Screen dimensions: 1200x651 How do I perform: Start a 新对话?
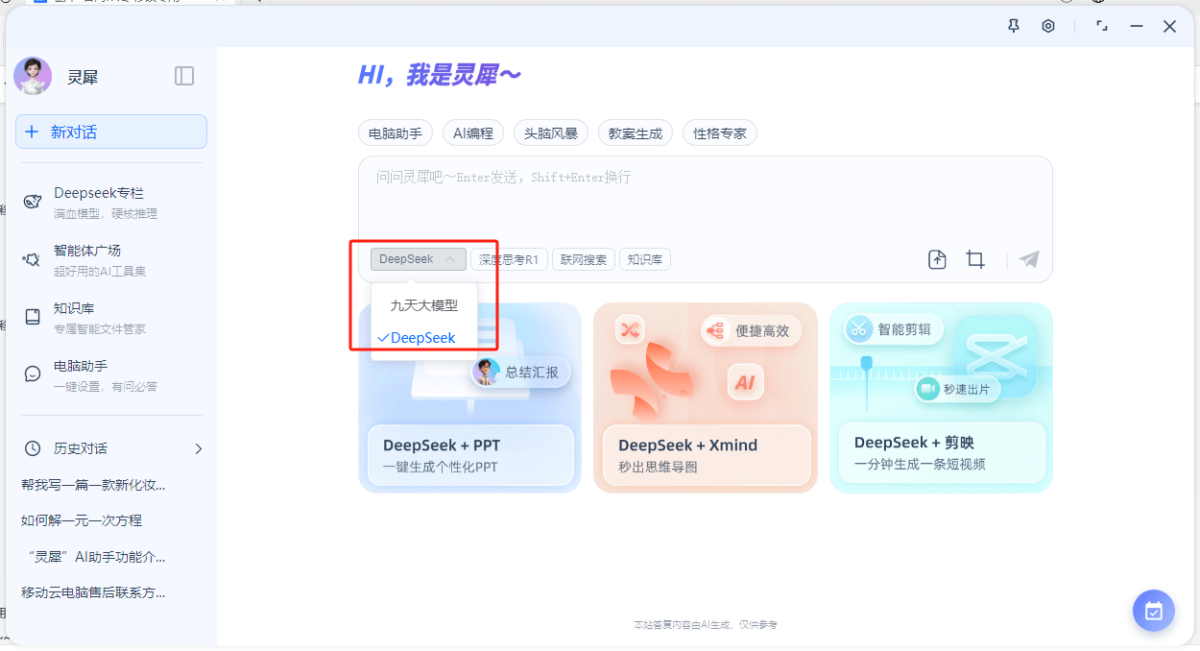111,132
